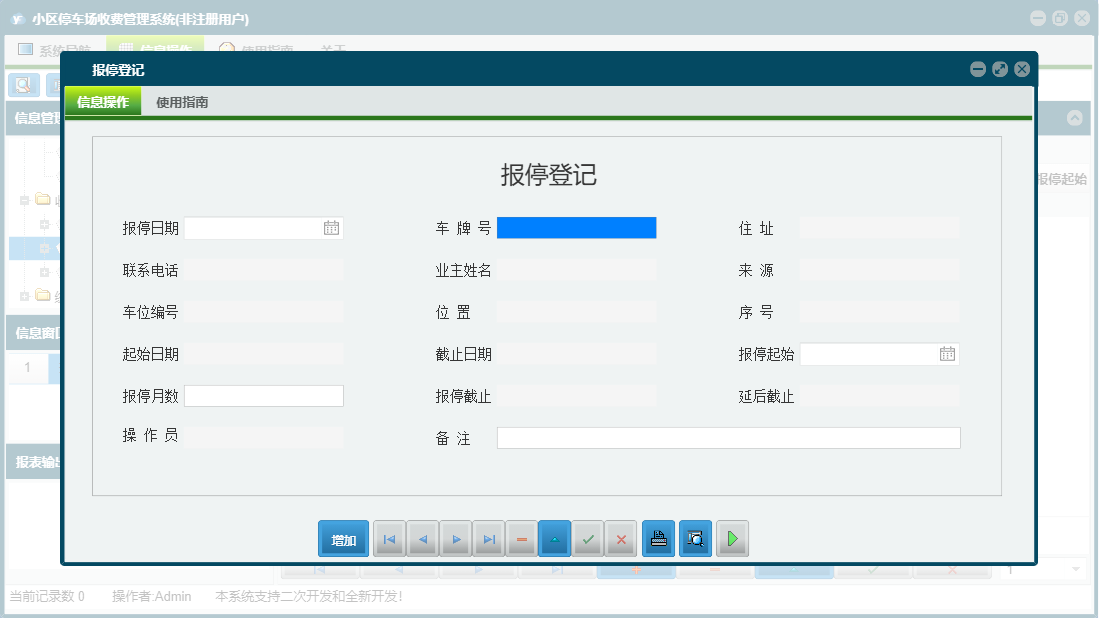Image resolution: width=1099 pixels, height=618 pixels.
Task: Cancel changes with the red X
Action: pyautogui.click(x=620, y=538)
